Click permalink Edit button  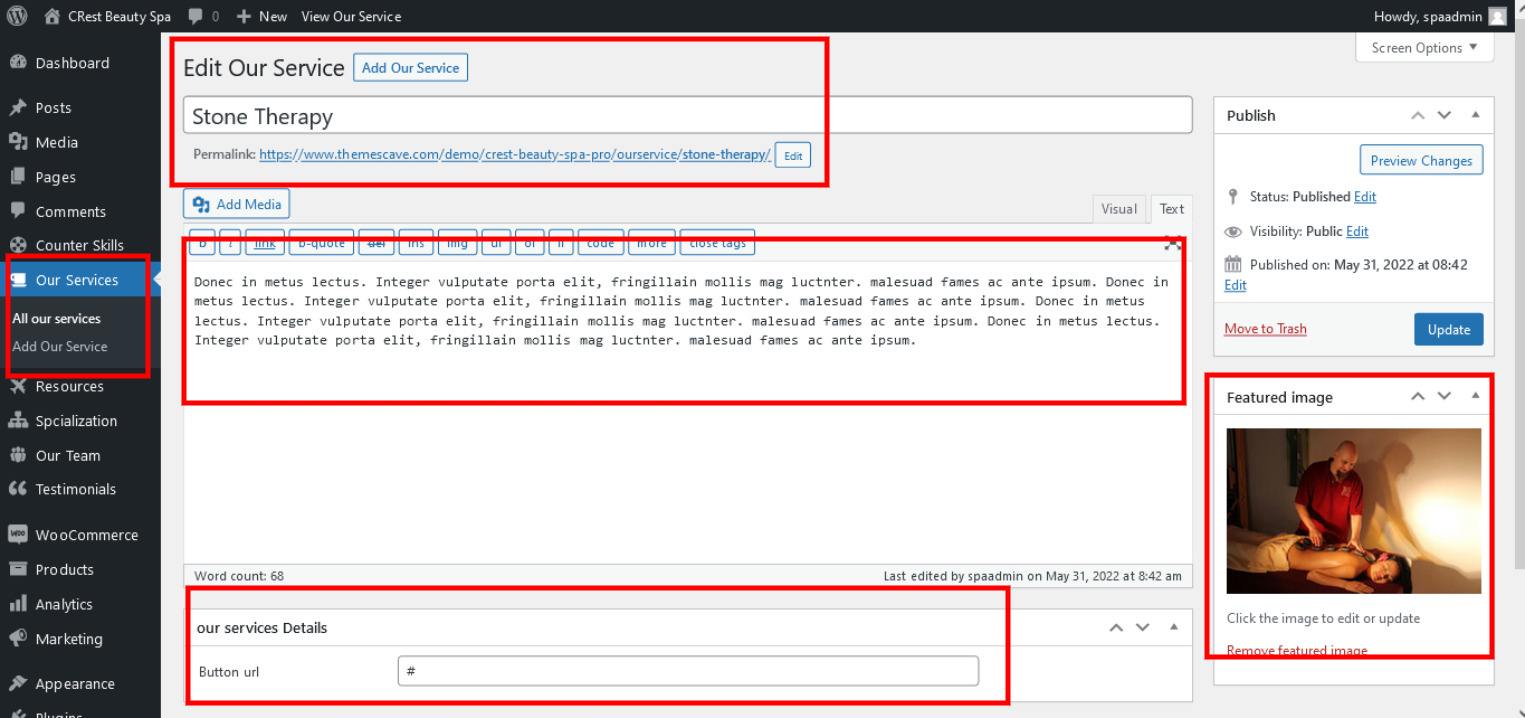793,156
